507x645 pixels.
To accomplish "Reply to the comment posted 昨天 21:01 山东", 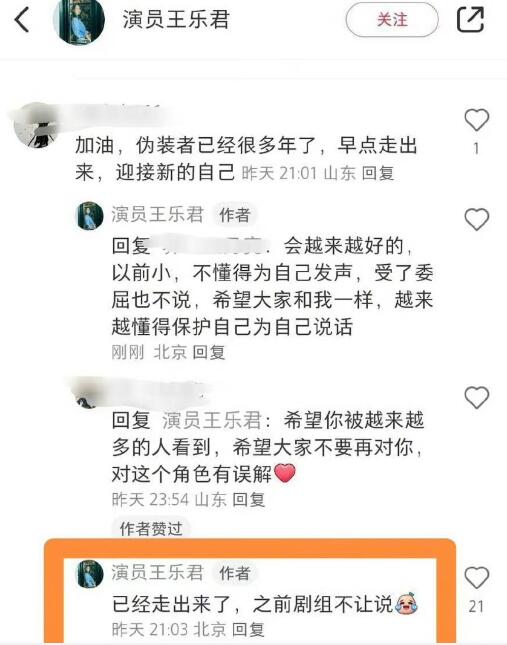I will [x=378, y=173].
